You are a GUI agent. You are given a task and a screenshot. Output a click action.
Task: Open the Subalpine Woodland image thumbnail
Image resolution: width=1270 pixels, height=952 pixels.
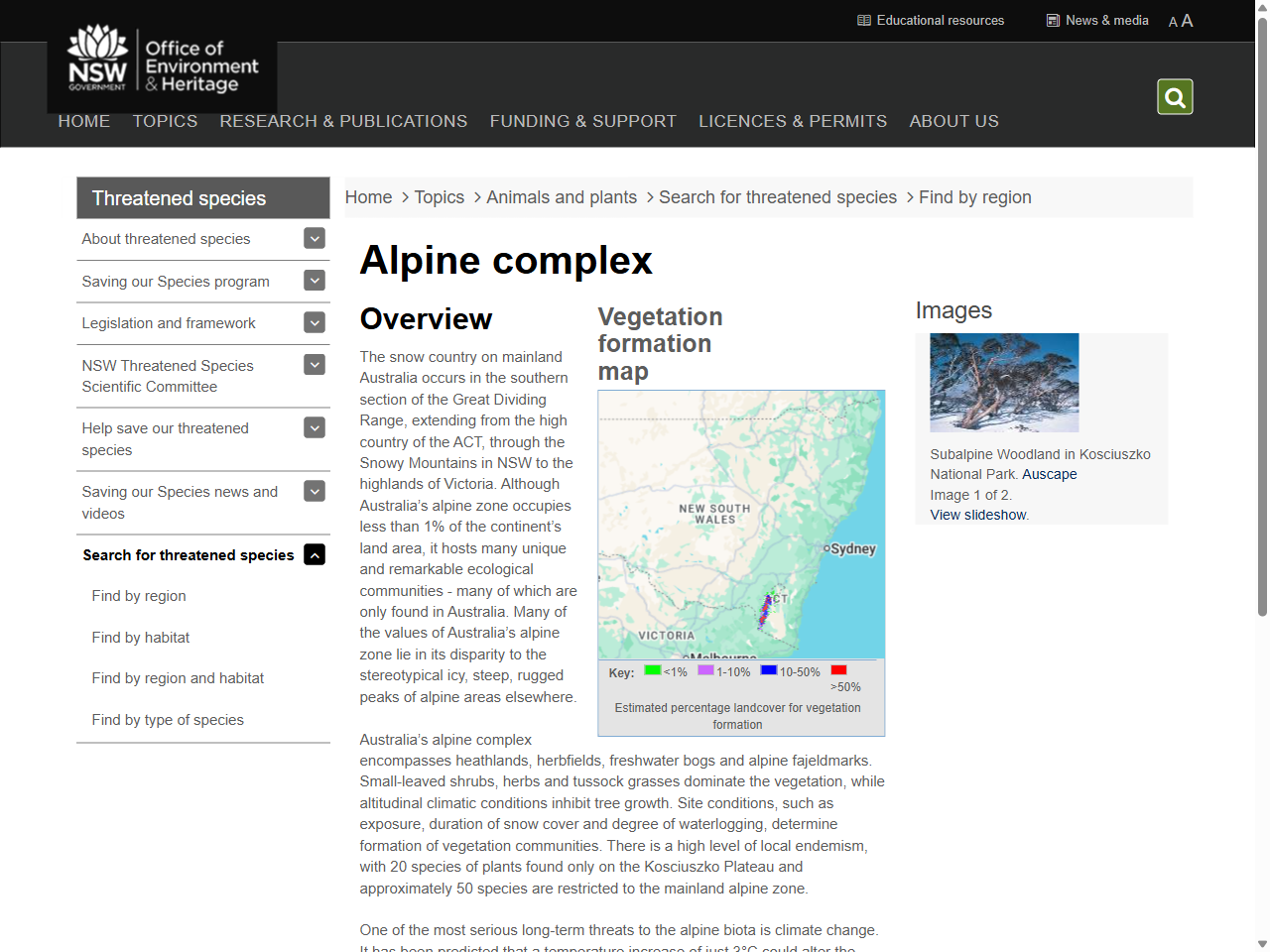pyautogui.click(x=1004, y=383)
